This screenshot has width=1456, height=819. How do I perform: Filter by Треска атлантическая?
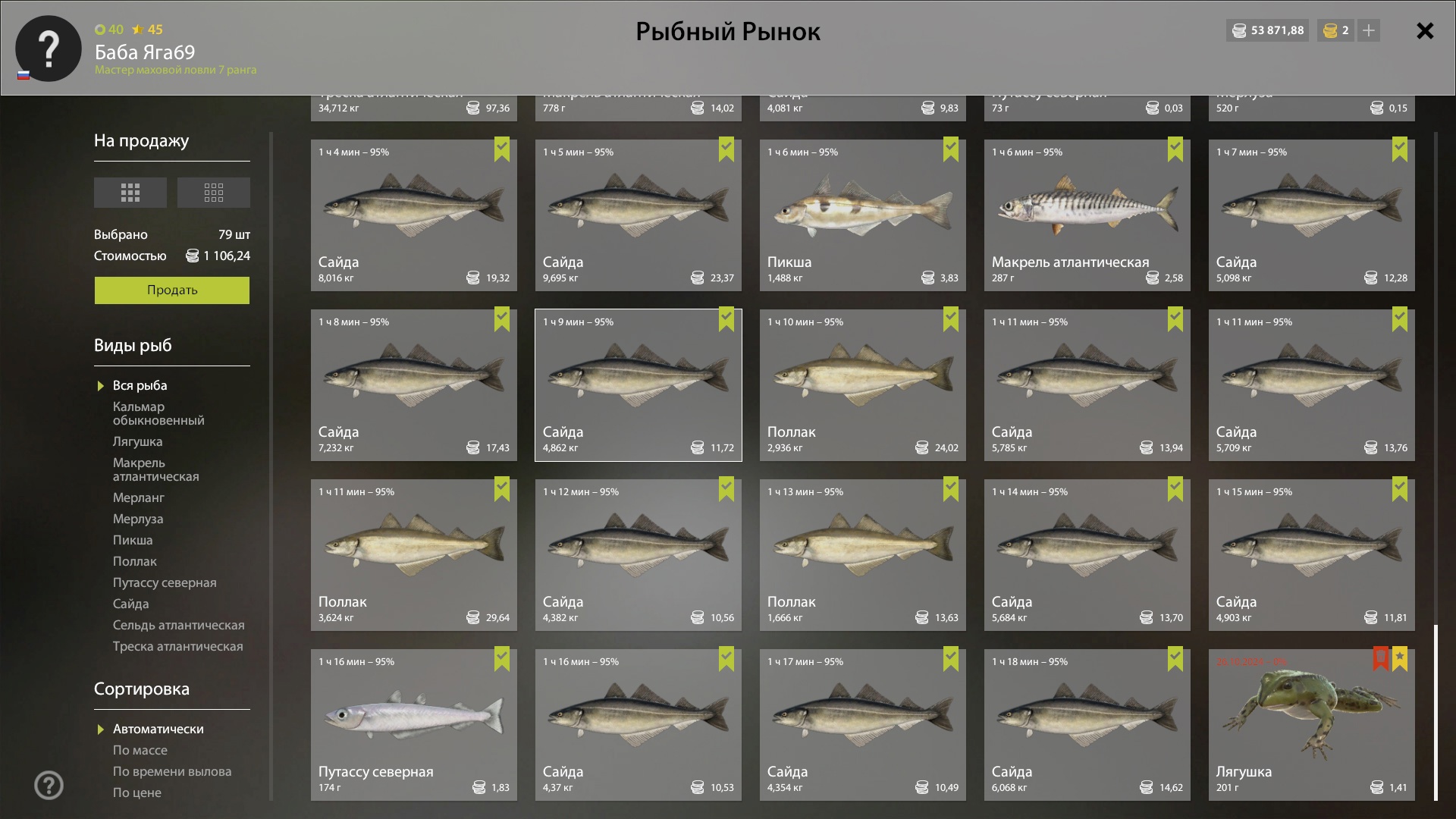pos(178,646)
